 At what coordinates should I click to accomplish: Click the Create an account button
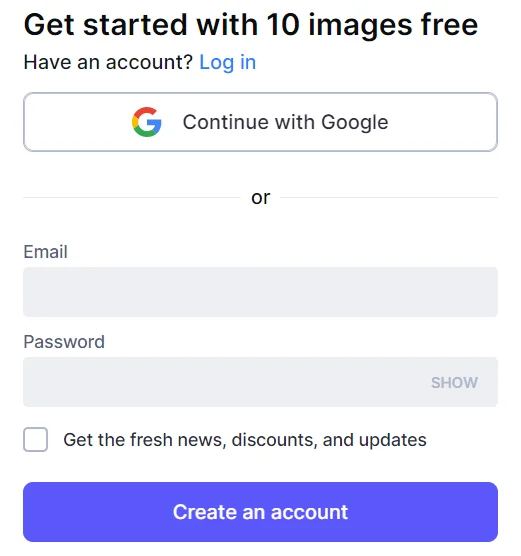(x=260, y=512)
